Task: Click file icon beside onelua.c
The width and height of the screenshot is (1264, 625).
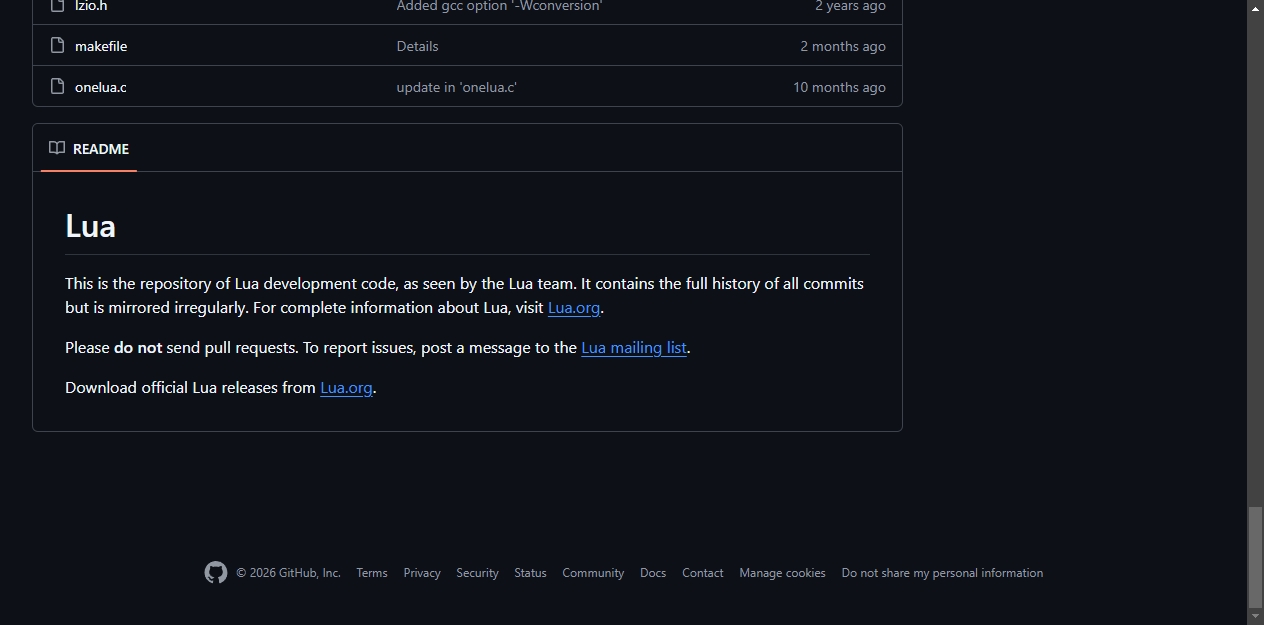Action: point(58,87)
